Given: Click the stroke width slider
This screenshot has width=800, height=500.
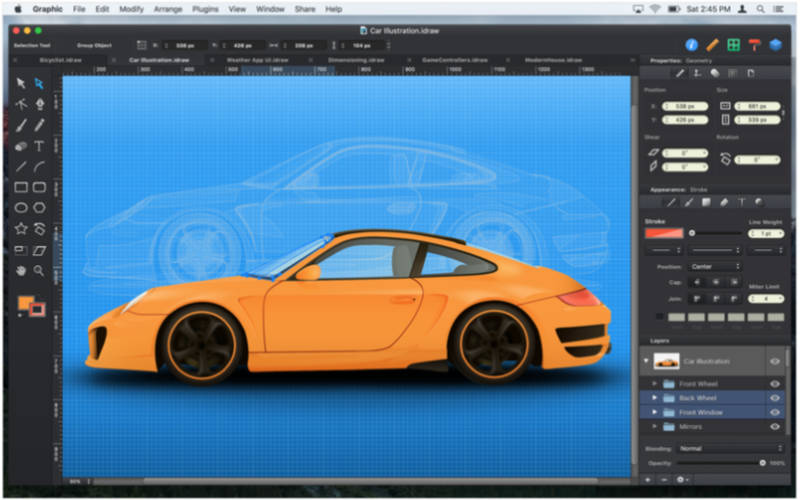Looking at the screenshot, I should tap(715, 233).
